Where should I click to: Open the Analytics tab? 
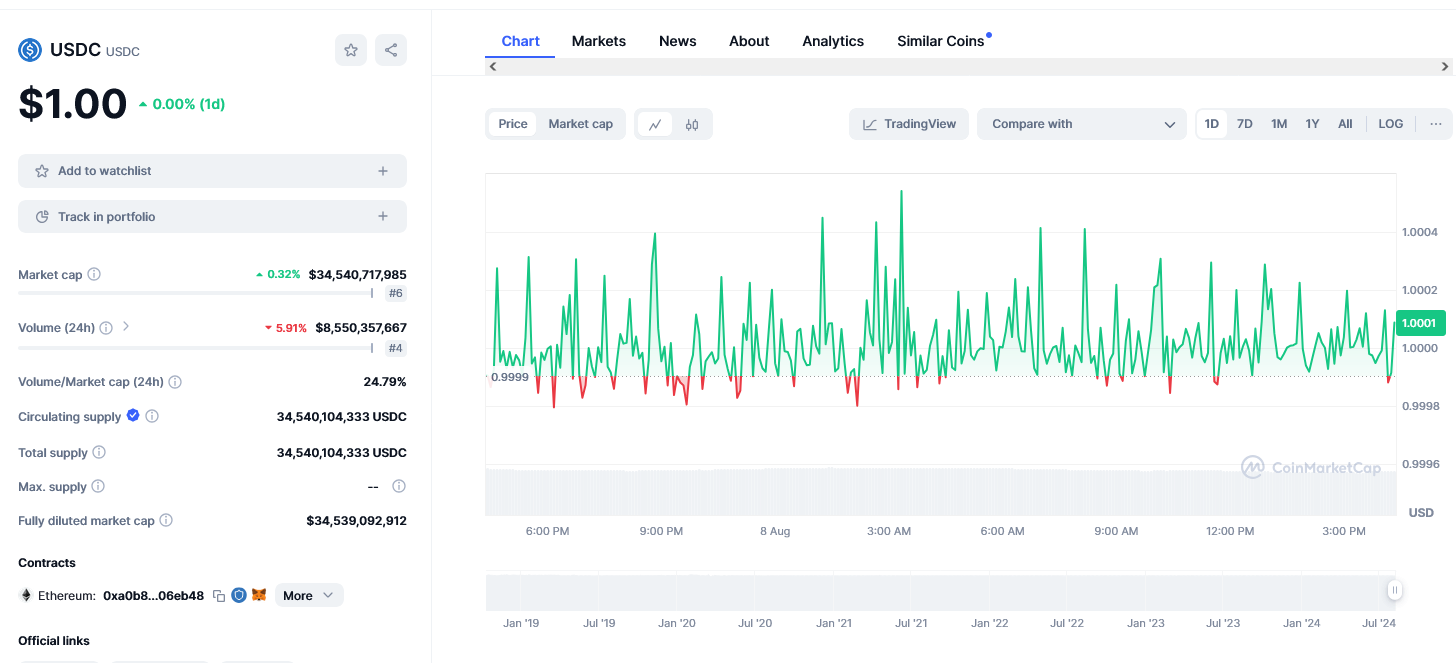coord(832,41)
